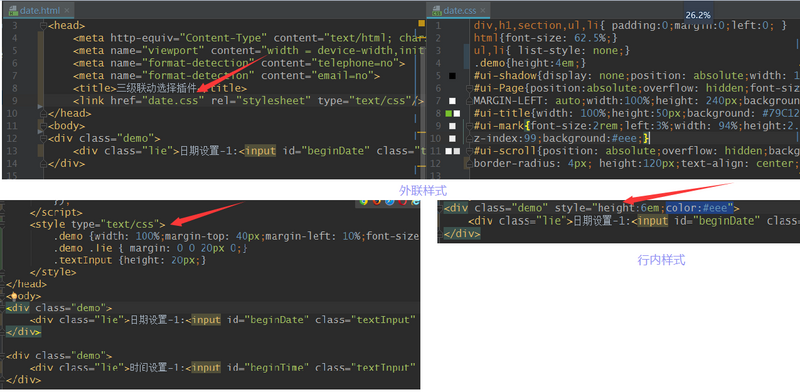Image resolution: width=800 pixels, height=392 pixels.
Task: Click "#ui-title" selector on CSS line 8
Action: coord(502,113)
